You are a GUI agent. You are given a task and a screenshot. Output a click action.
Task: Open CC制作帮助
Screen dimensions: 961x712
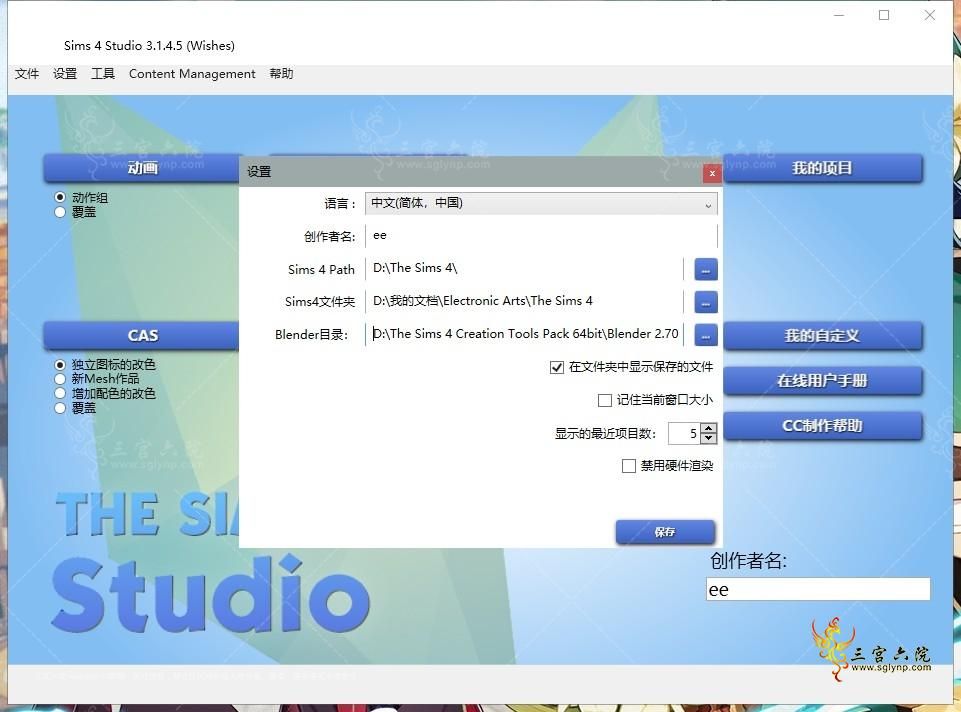(x=822, y=425)
